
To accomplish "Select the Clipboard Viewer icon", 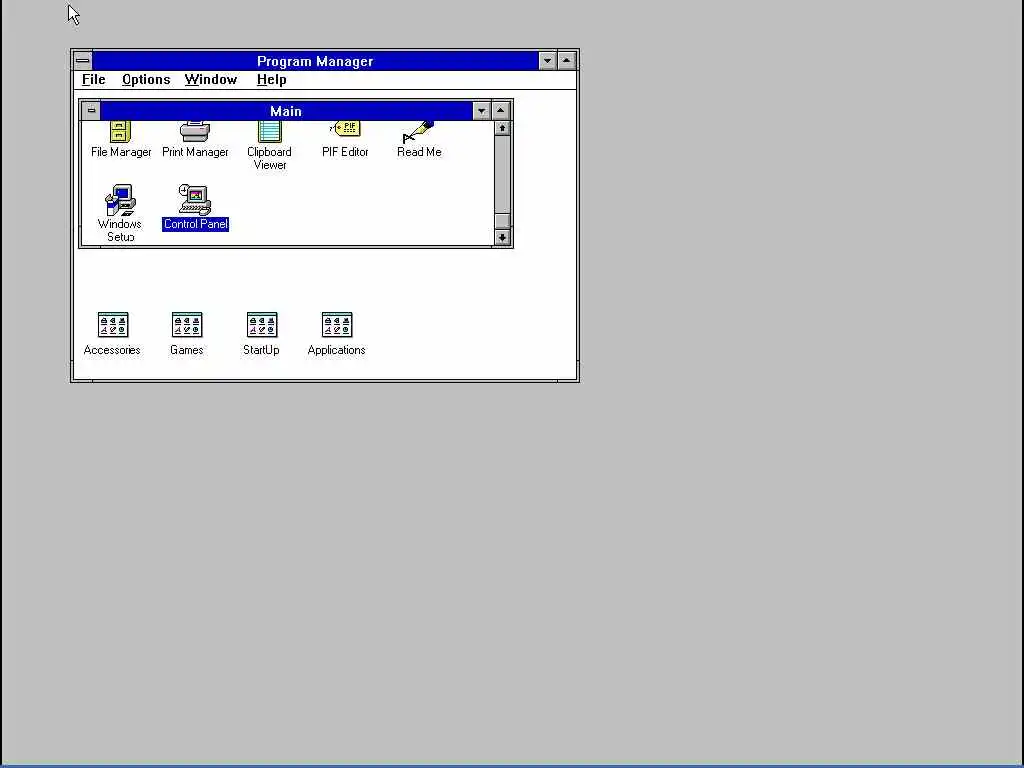I will [269, 146].
